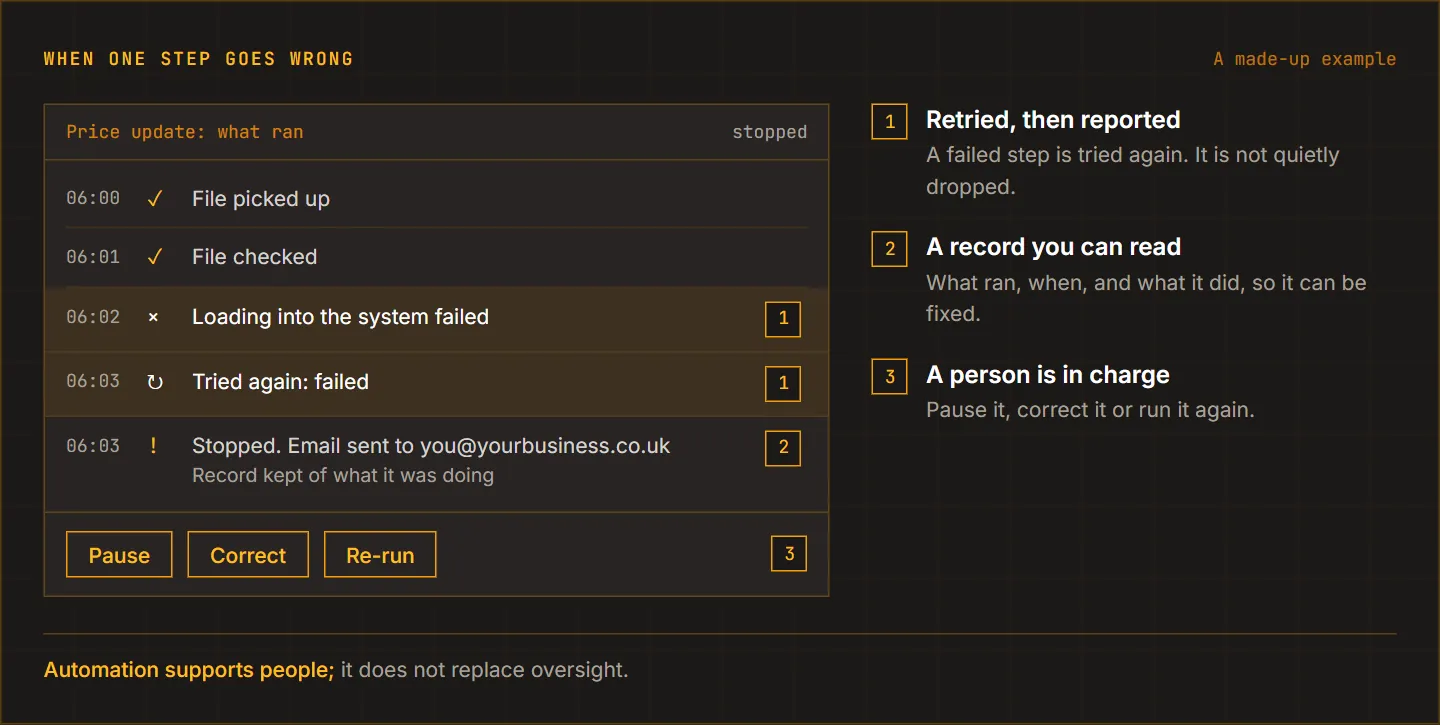This screenshot has width=1440, height=725.
Task: Select the number 3 badge beside the Re-run button
Action: tap(789, 554)
